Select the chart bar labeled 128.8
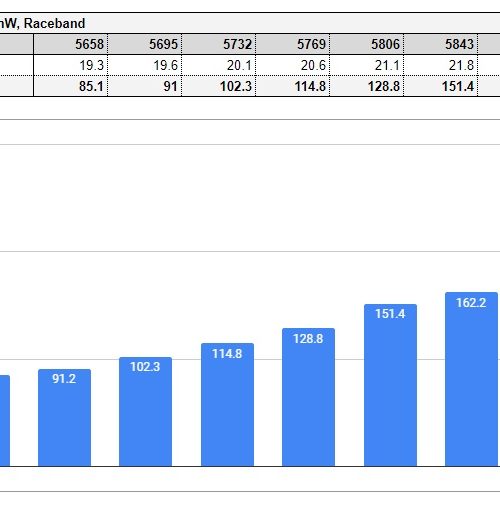This screenshot has width=500, height=505. 308,397
